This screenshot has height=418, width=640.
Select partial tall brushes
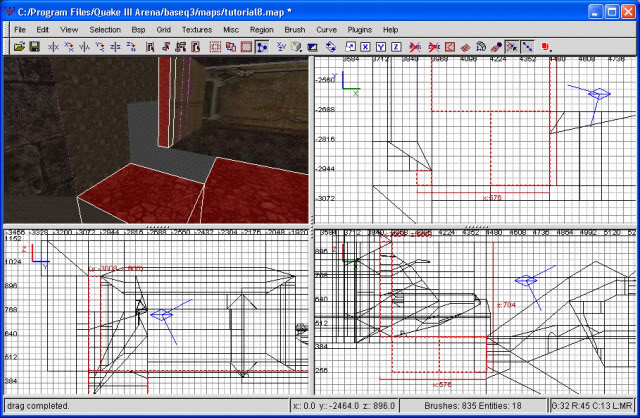pyautogui.click(x=181, y=47)
